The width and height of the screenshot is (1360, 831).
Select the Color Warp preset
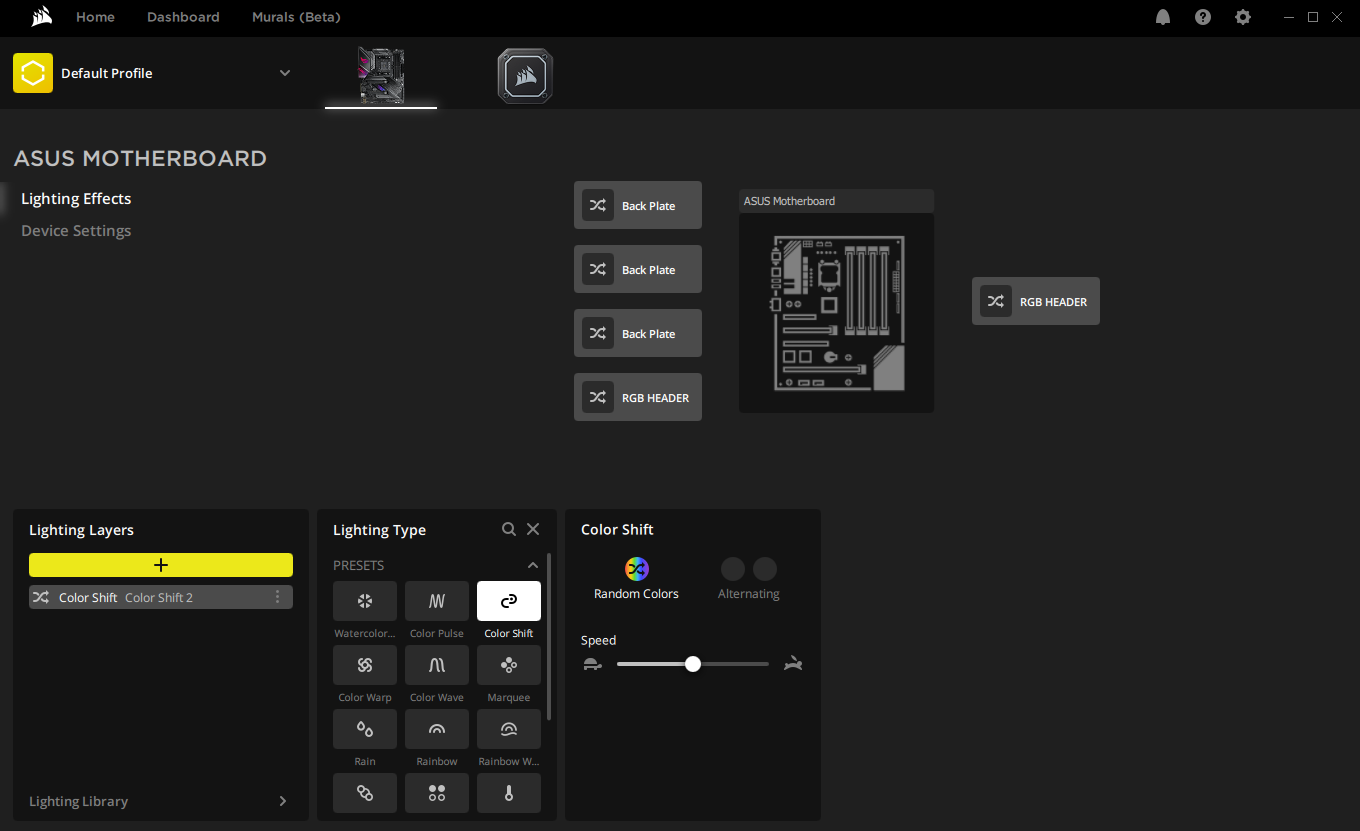click(365, 665)
